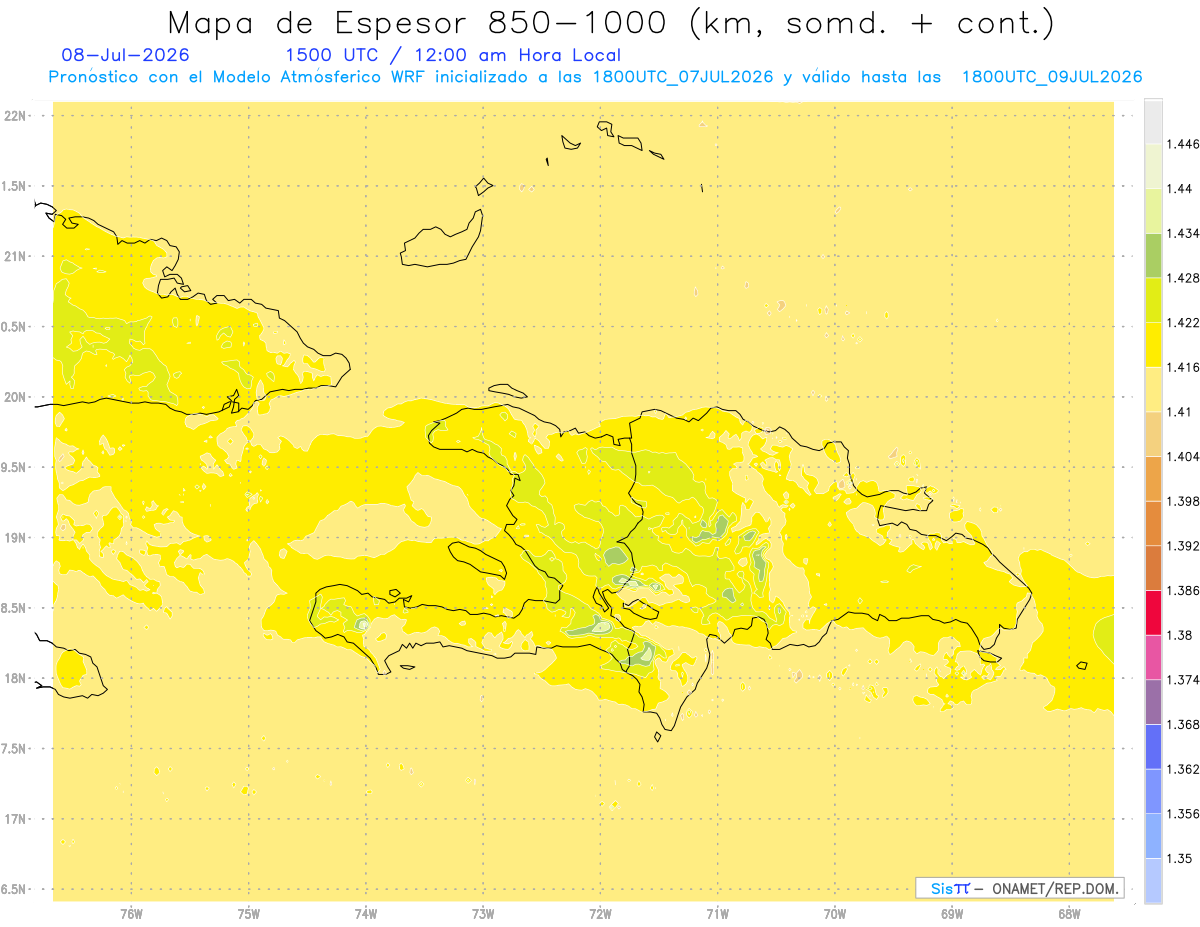Click the latitude axis label '22N'
The image size is (1200, 927).
15,116
